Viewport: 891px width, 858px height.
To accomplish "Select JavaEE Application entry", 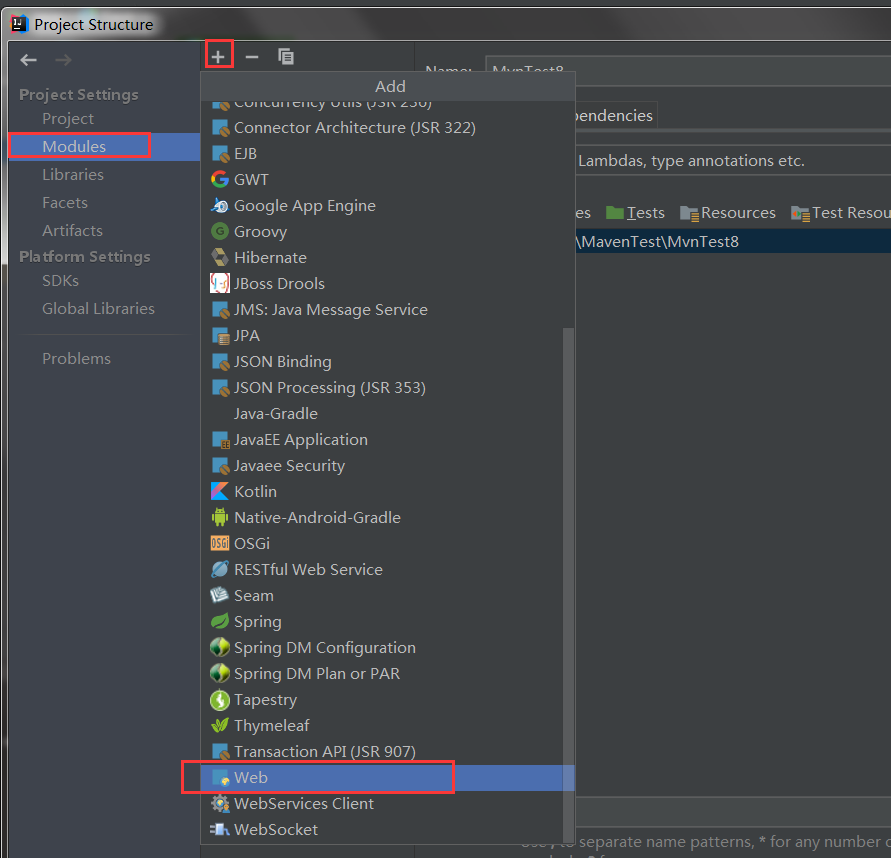I will coord(382,440).
